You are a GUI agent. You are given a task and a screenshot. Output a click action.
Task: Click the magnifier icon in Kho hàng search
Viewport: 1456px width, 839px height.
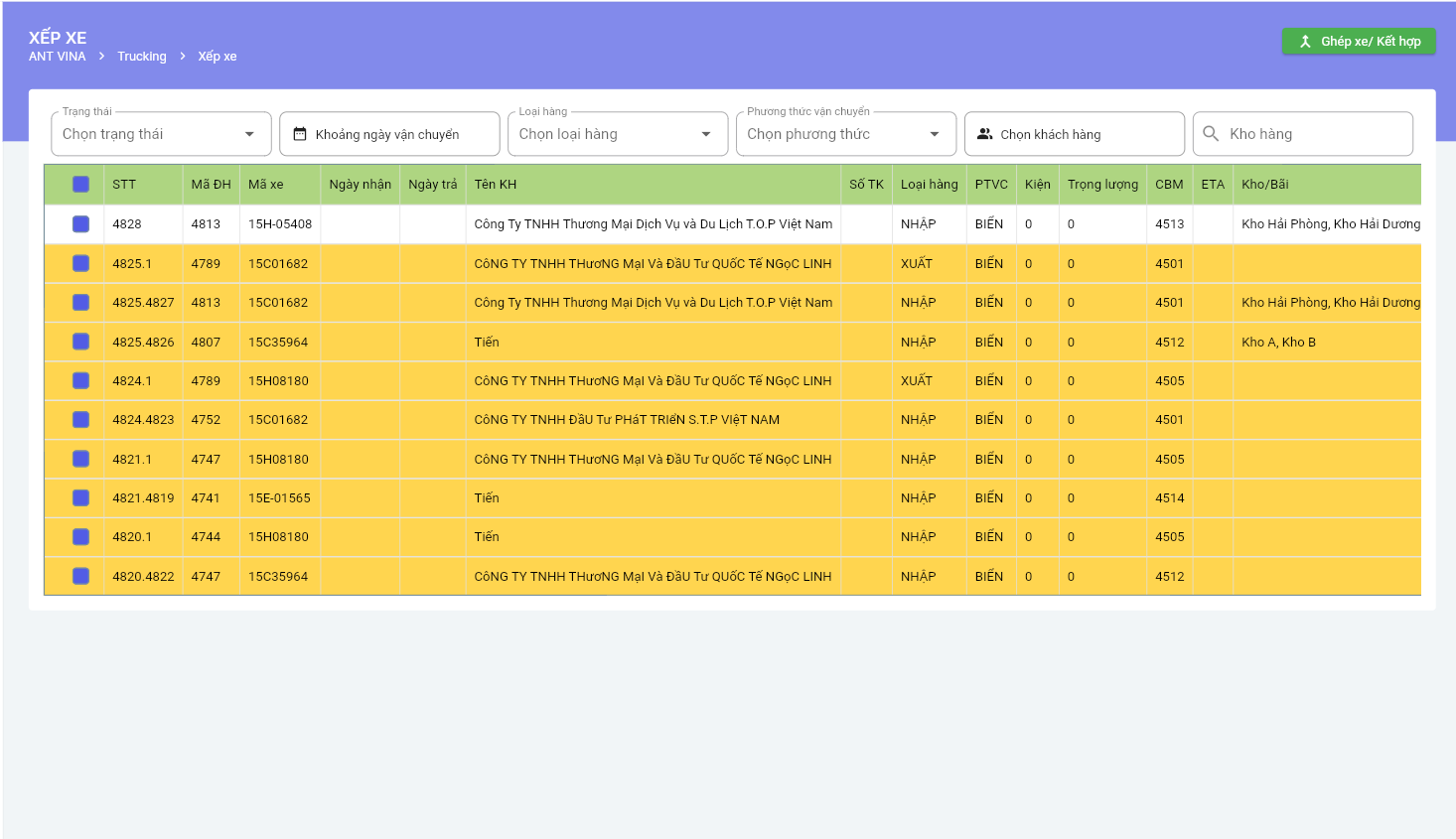point(1211,134)
